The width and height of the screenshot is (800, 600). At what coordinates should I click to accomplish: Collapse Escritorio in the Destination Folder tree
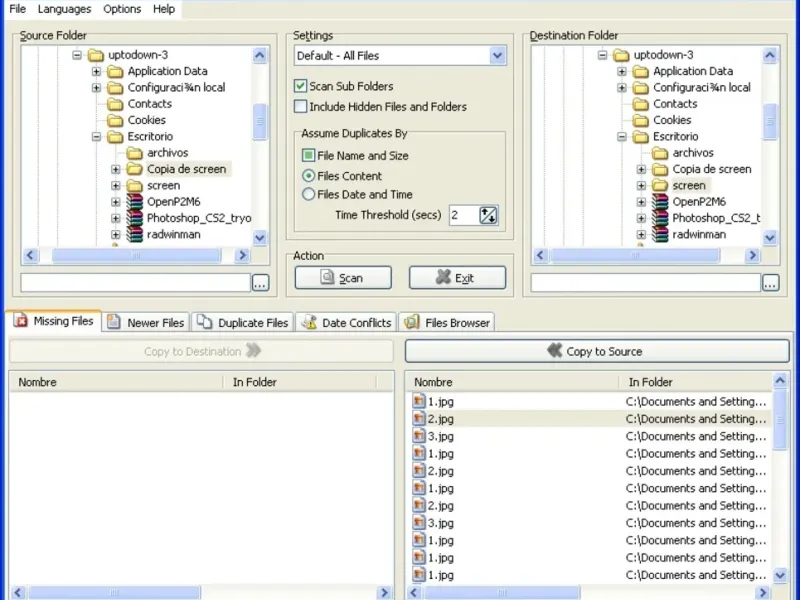click(621, 136)
